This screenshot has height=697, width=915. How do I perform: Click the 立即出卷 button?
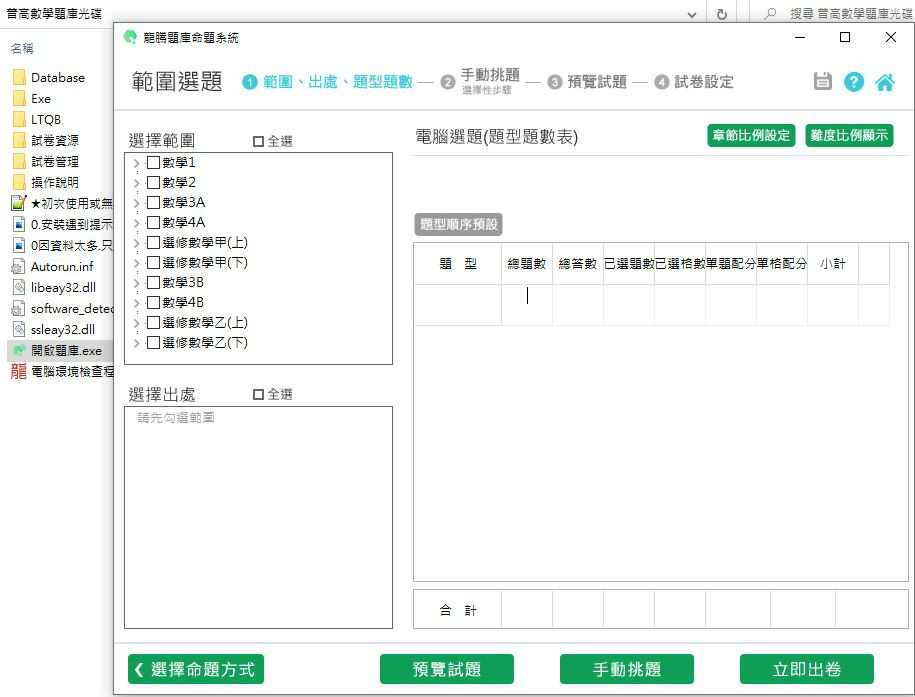pyautogui.click(x=806, y=669)
